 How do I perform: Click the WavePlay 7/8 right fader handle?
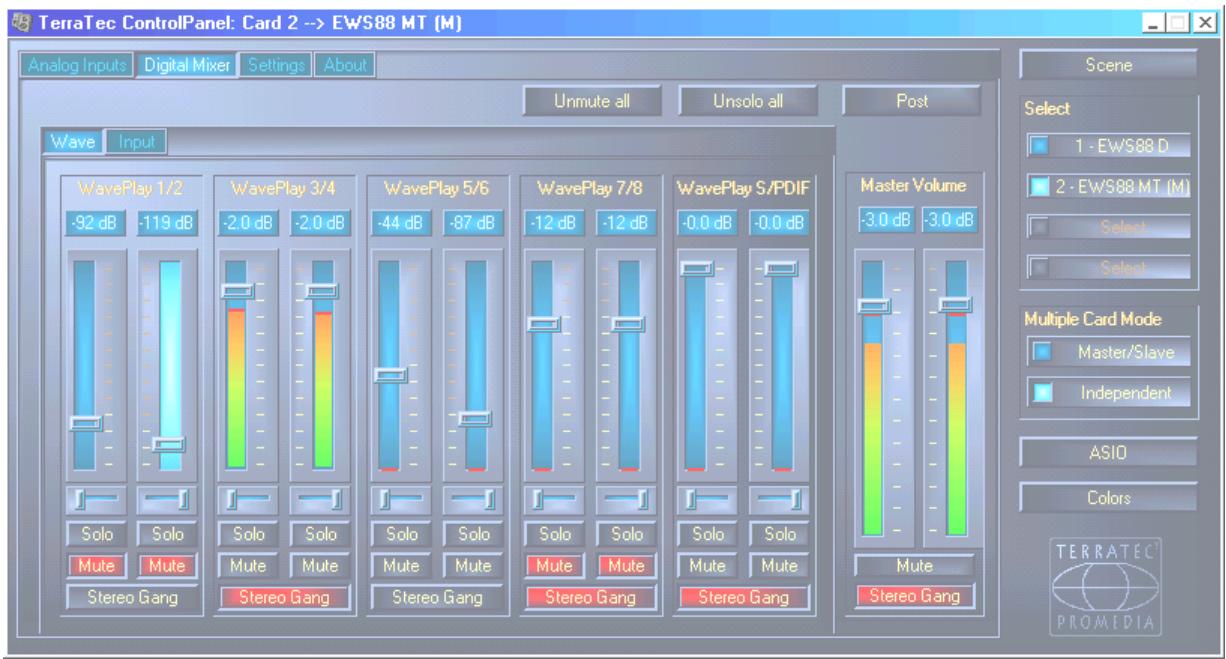pyautogui.click(x=629, y=324)
